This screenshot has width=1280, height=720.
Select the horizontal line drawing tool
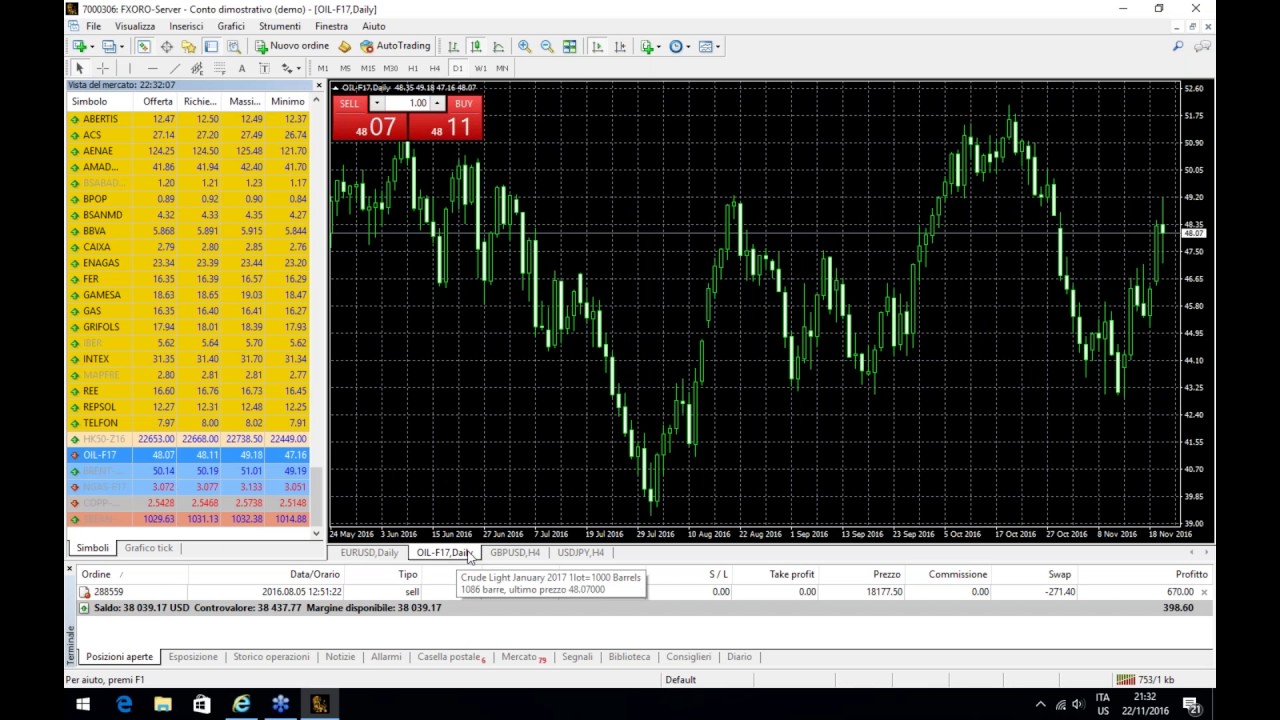coord(152,68)
